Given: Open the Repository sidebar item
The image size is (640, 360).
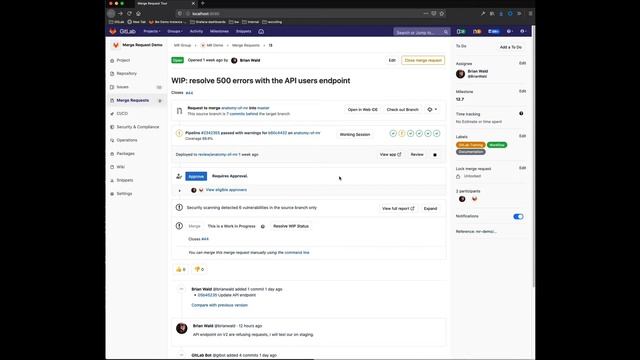Looking at the screenshot, I should pos(126,73).
